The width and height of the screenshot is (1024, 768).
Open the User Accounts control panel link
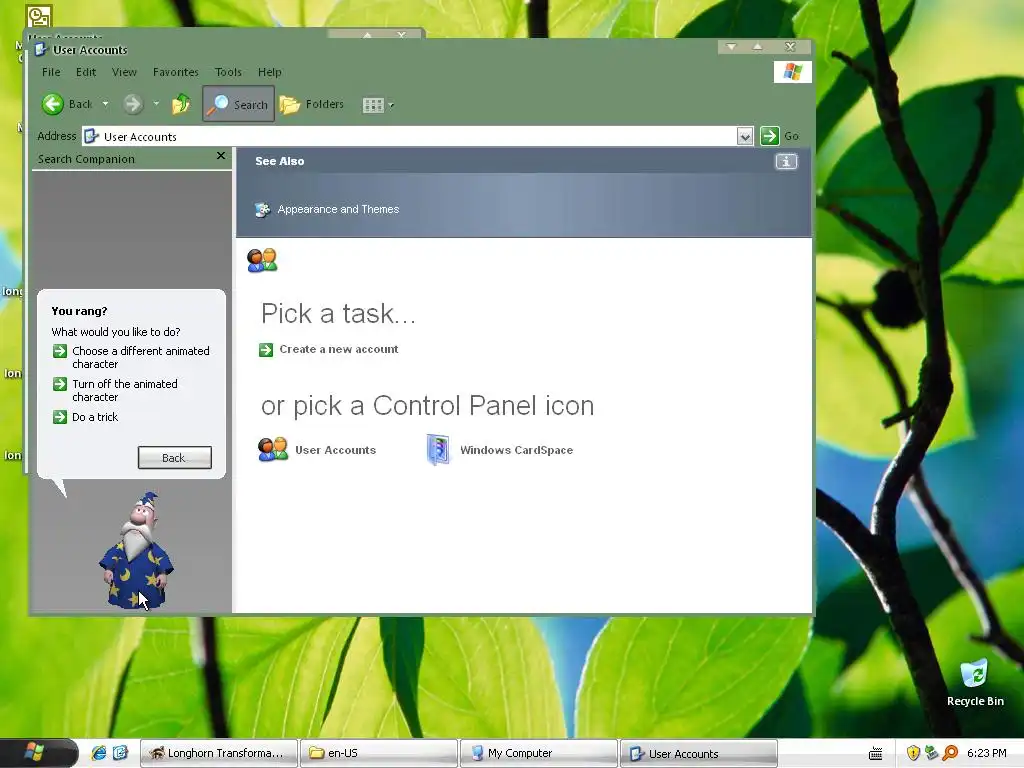tap(335, 450)
